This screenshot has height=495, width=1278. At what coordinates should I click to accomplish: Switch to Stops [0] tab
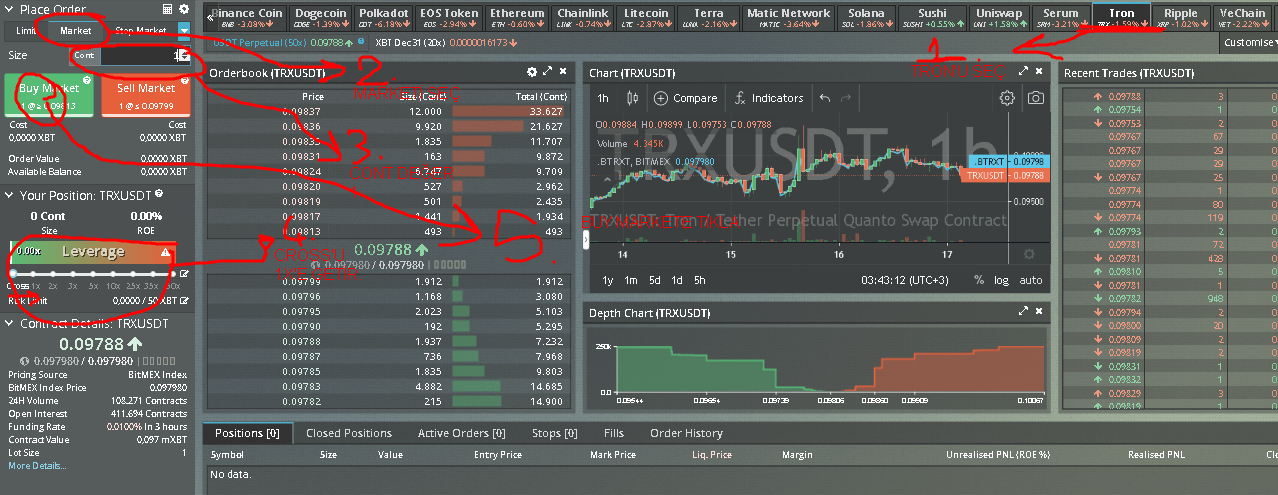[x=553, y=433]
